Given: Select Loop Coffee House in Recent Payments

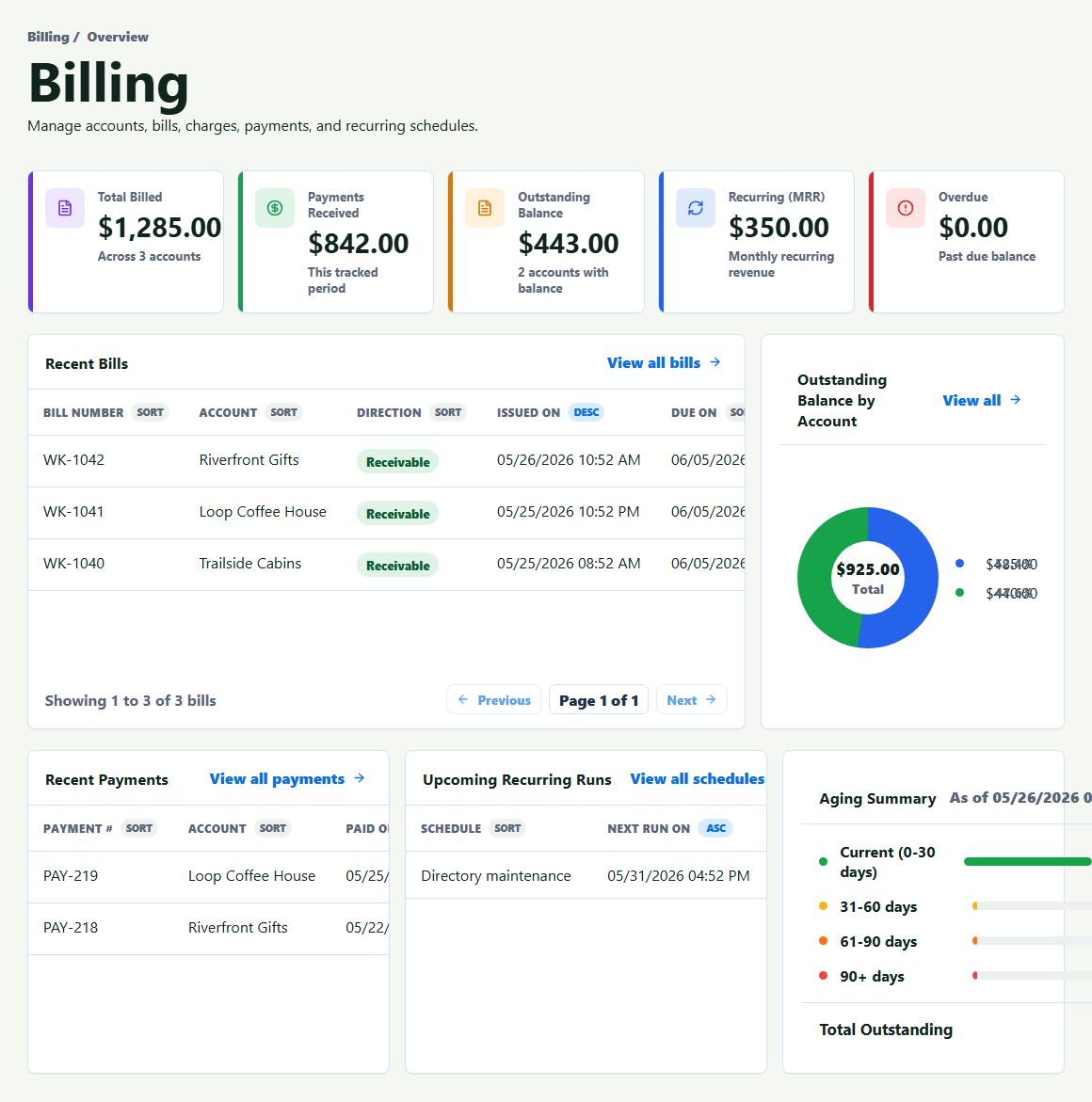Looking at the screenshot, I should pos(251,876).
